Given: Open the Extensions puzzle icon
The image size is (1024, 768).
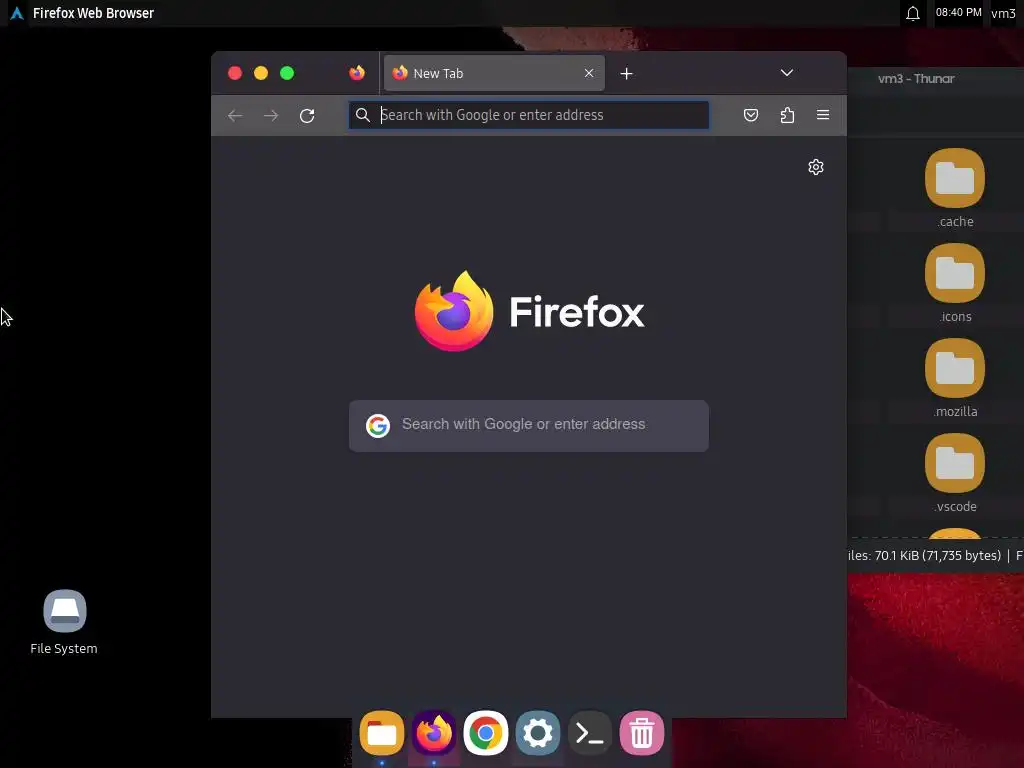Looking at the screenshot, I should point(787,116).
